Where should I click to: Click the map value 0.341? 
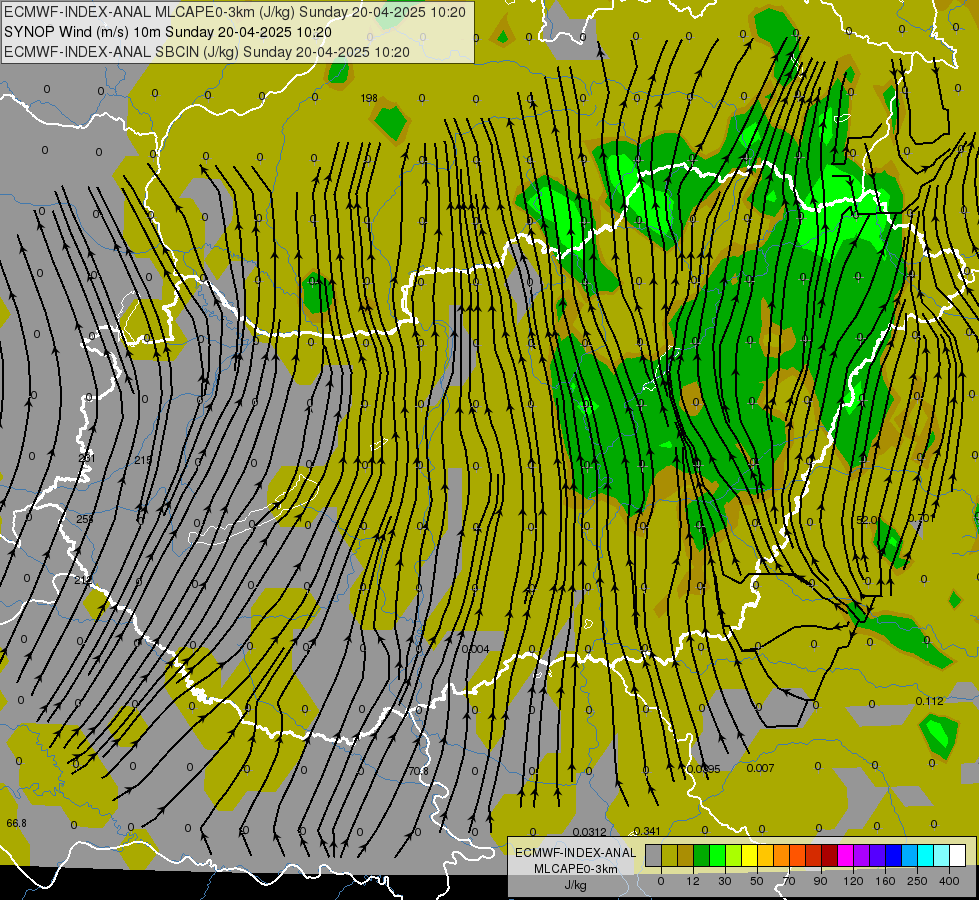coord(646,831)
